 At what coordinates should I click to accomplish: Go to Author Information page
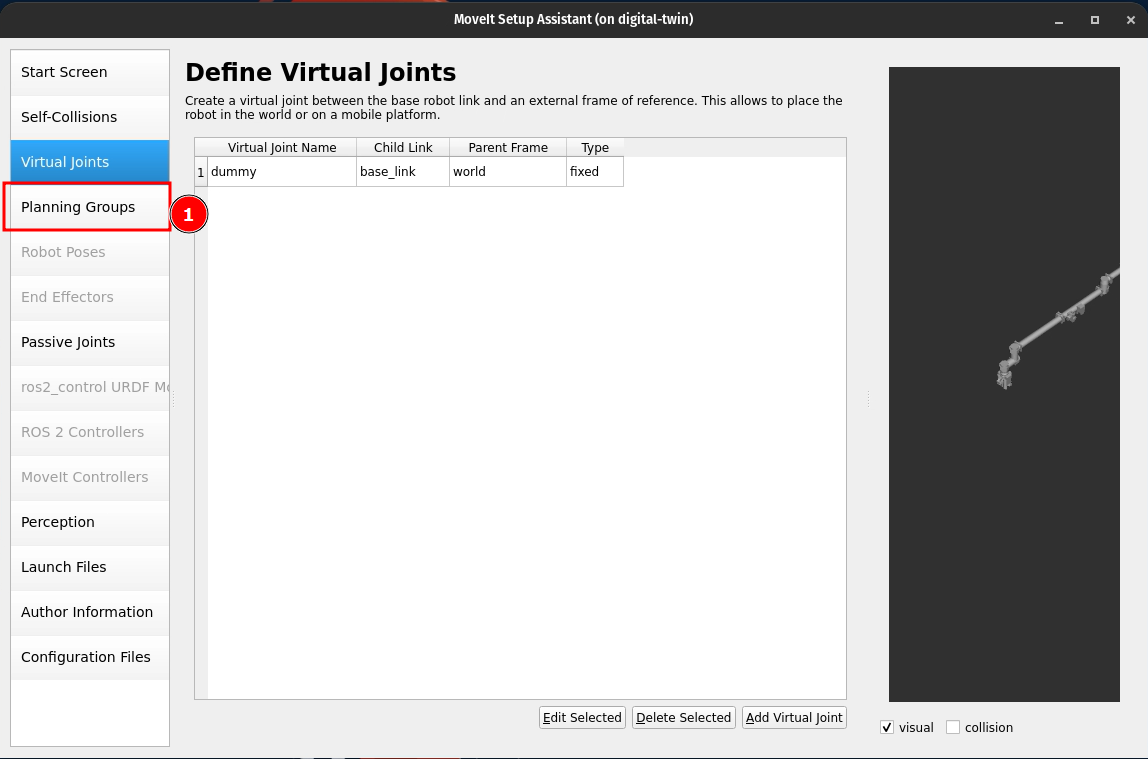coord(87,612)
